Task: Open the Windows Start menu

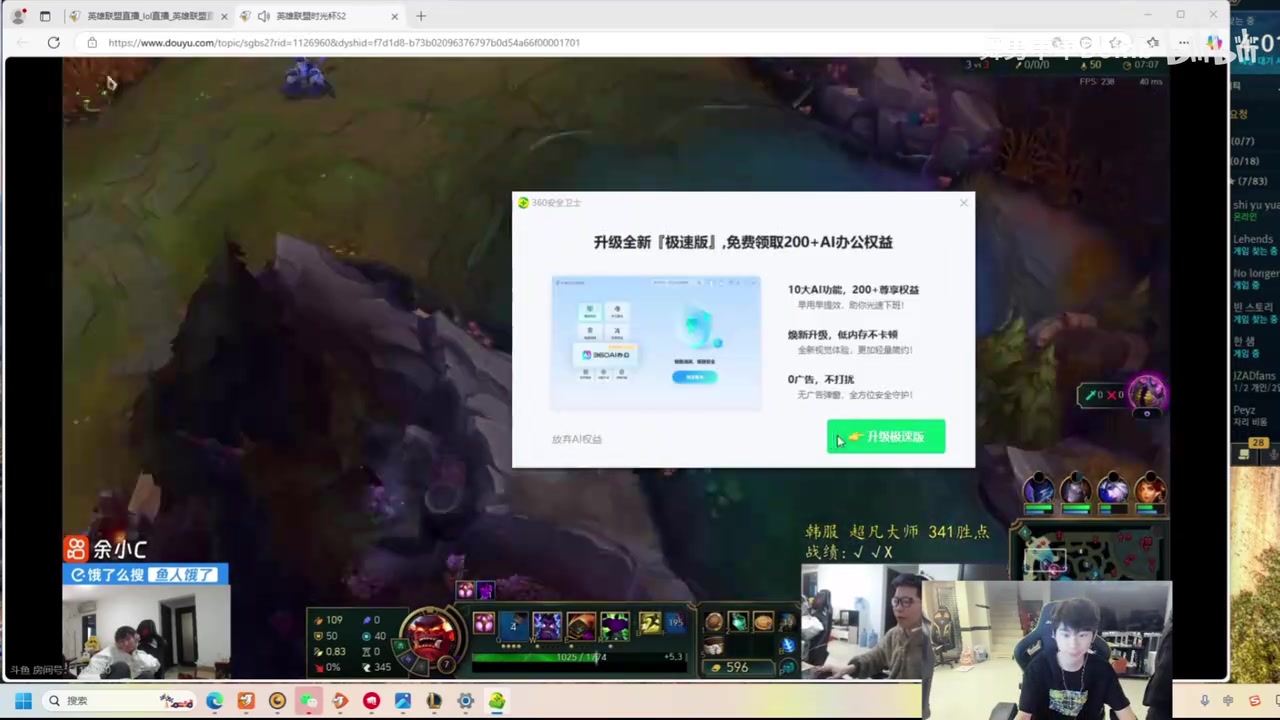Action: click(x=22, y=700)
